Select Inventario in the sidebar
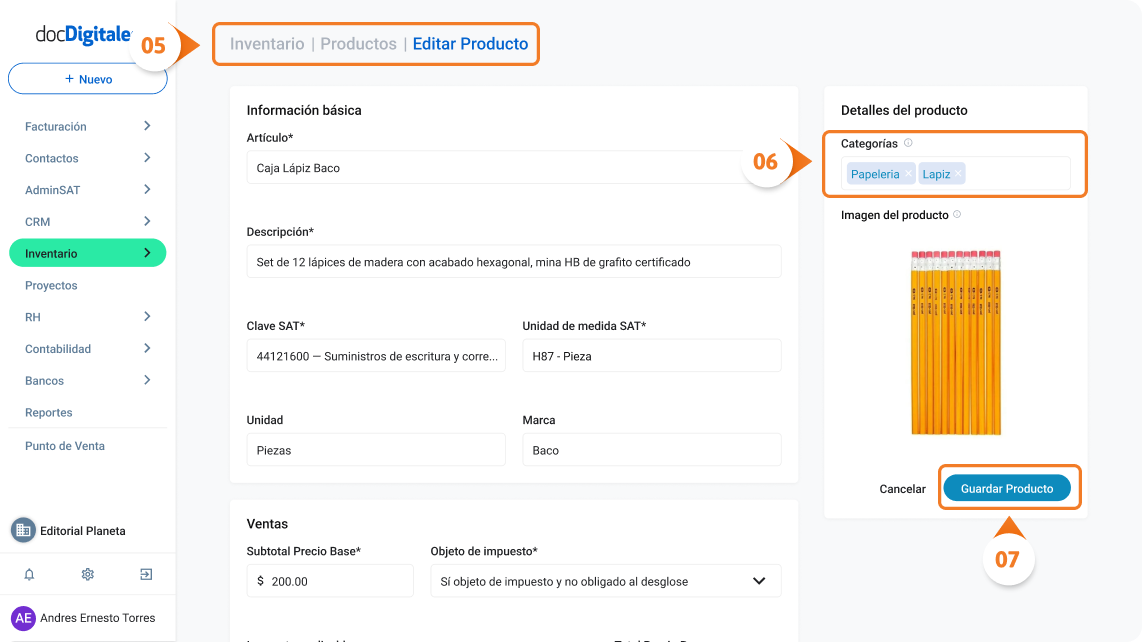This screenshot has width=1142, height=642. [x=87, y=253]
